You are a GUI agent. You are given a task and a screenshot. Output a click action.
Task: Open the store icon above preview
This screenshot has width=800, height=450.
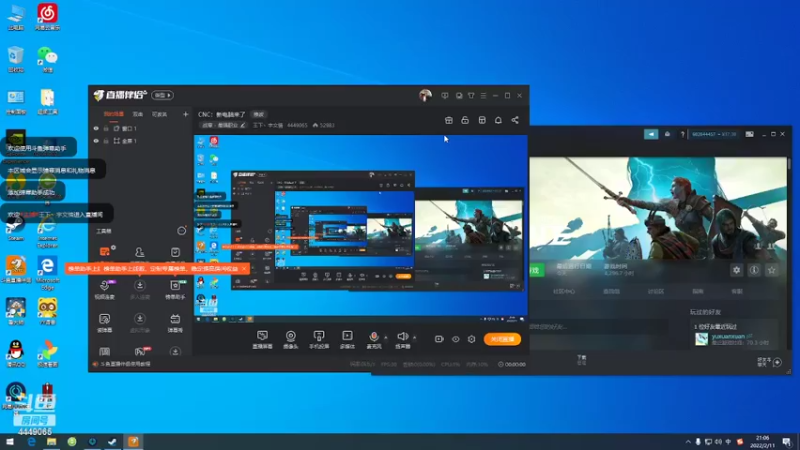(448, 120)
